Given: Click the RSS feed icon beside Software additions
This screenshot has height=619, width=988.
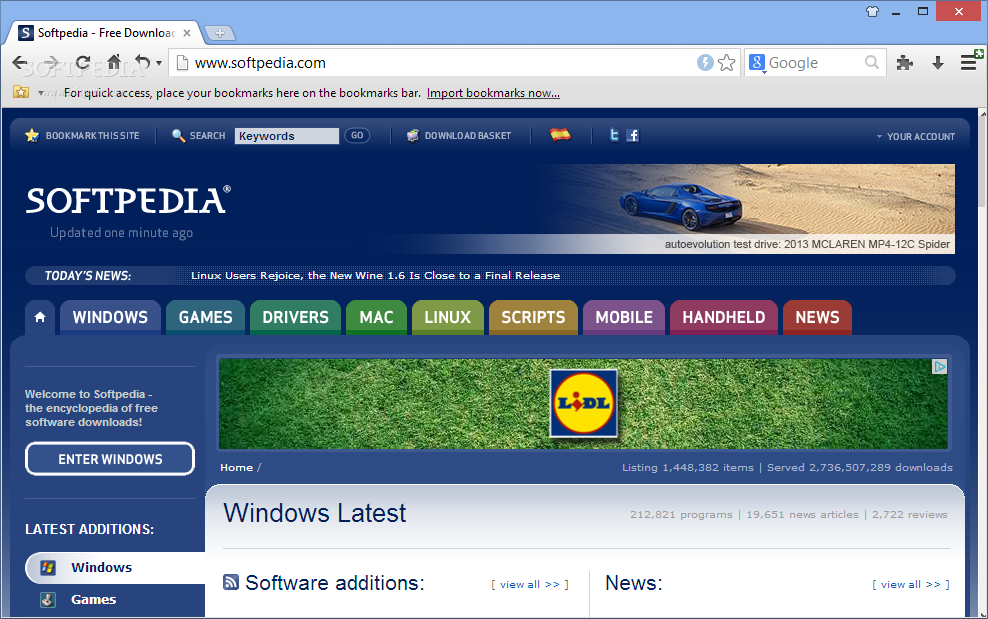Looking at the screenshot, I should click(231, 582).
